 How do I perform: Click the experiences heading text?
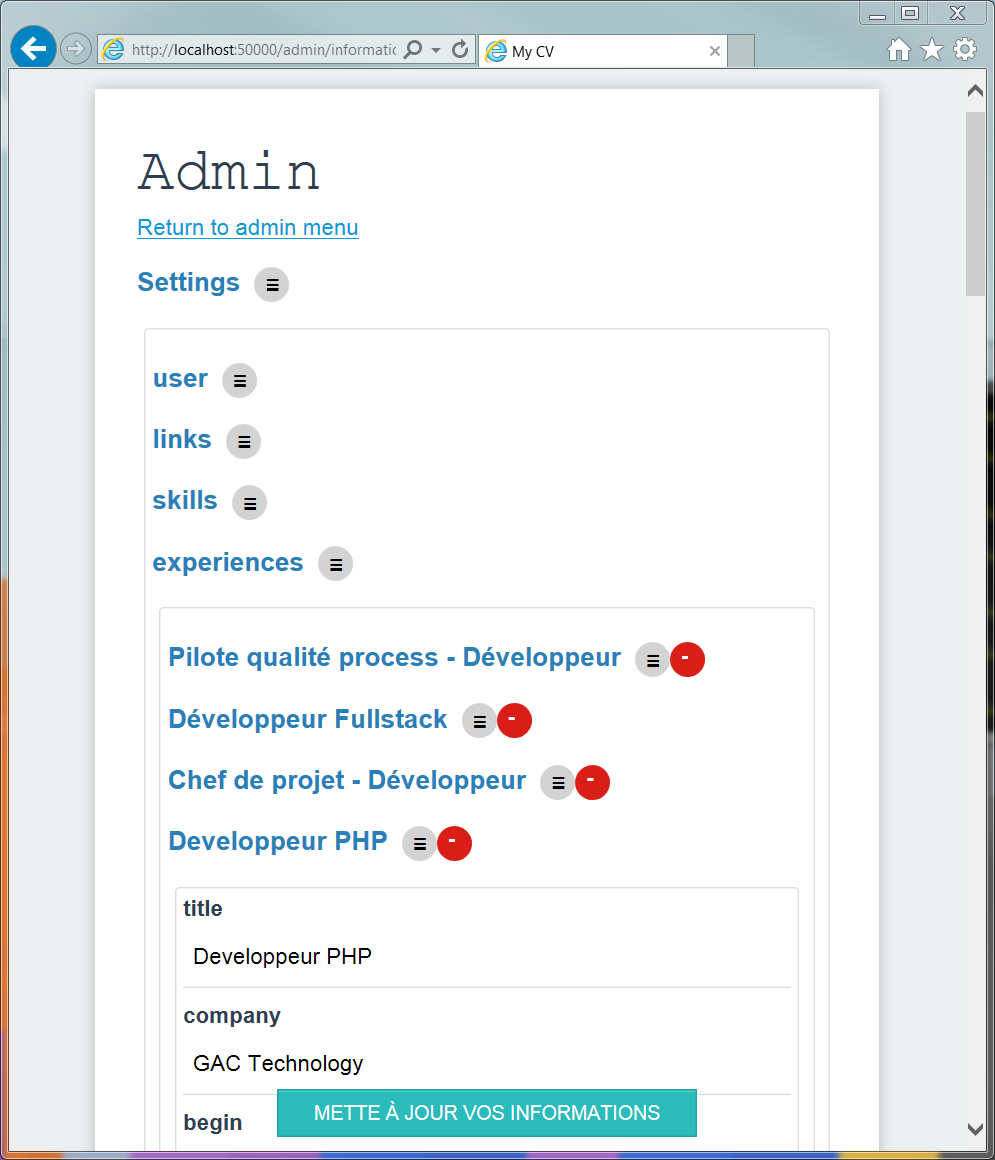click(228, 563)
